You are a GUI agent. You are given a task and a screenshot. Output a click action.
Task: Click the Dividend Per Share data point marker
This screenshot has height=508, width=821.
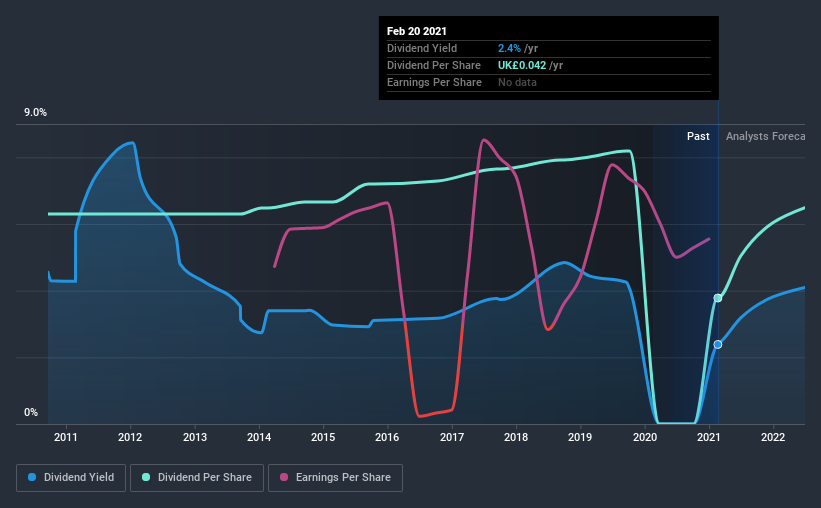pos(718,298)
